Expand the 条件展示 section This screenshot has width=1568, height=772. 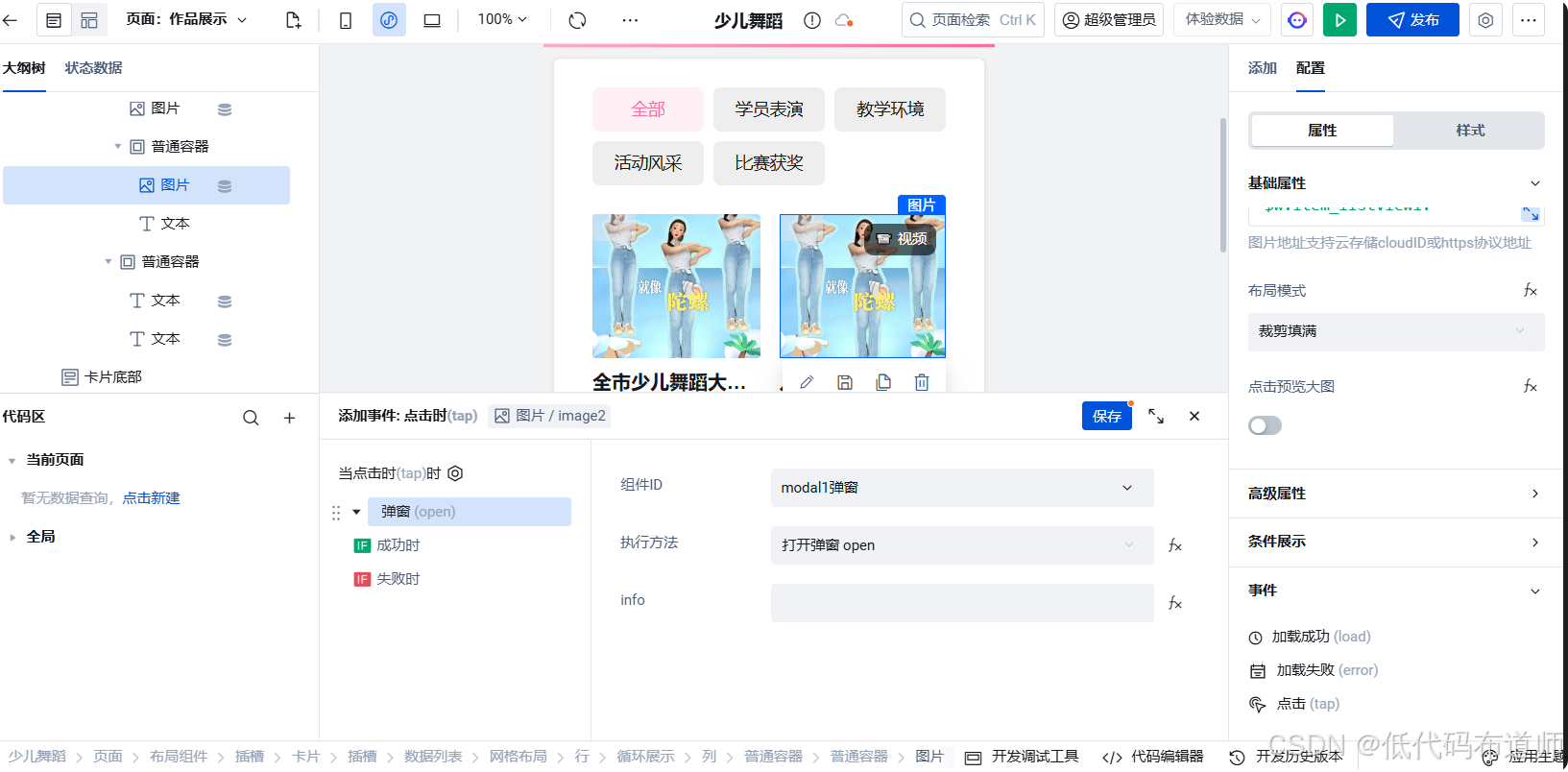pos(1534,542)
